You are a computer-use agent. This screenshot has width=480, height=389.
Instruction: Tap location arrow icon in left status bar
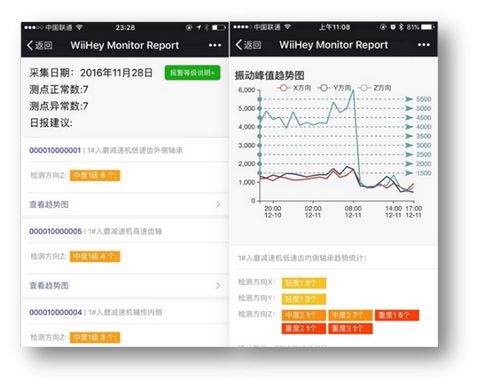199,27
